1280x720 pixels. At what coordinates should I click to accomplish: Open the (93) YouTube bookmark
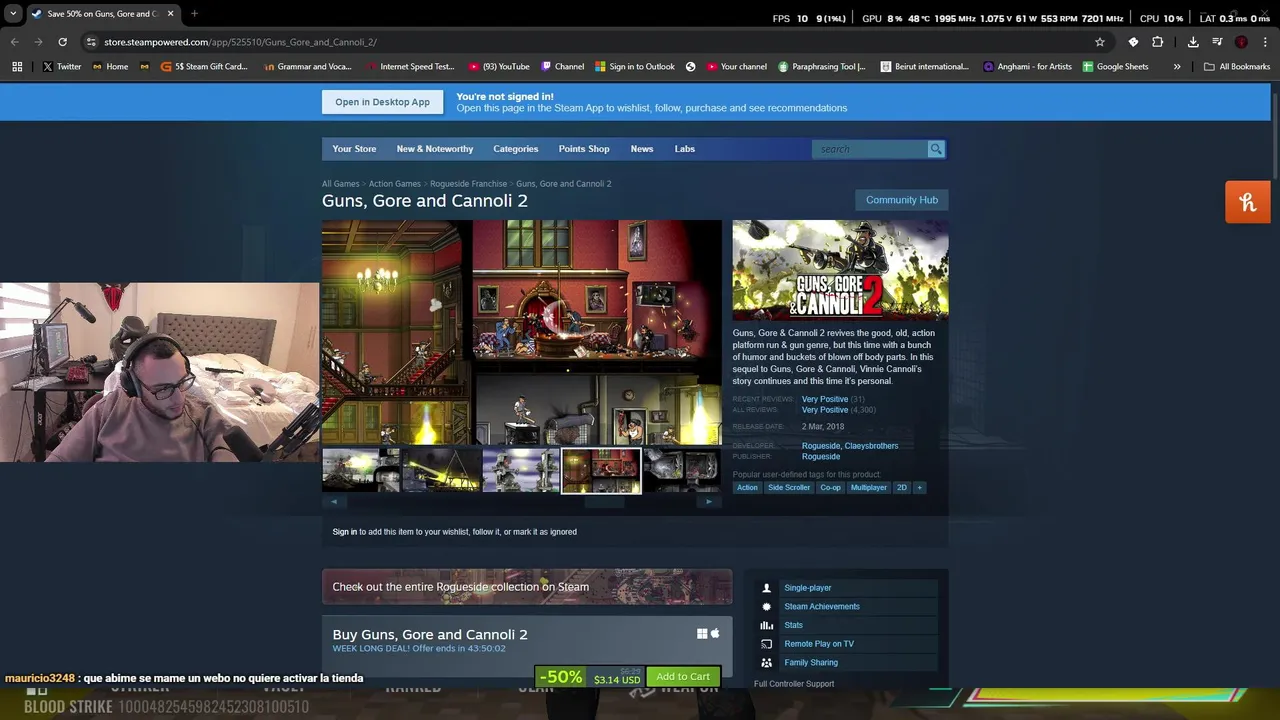coord(499,67)
